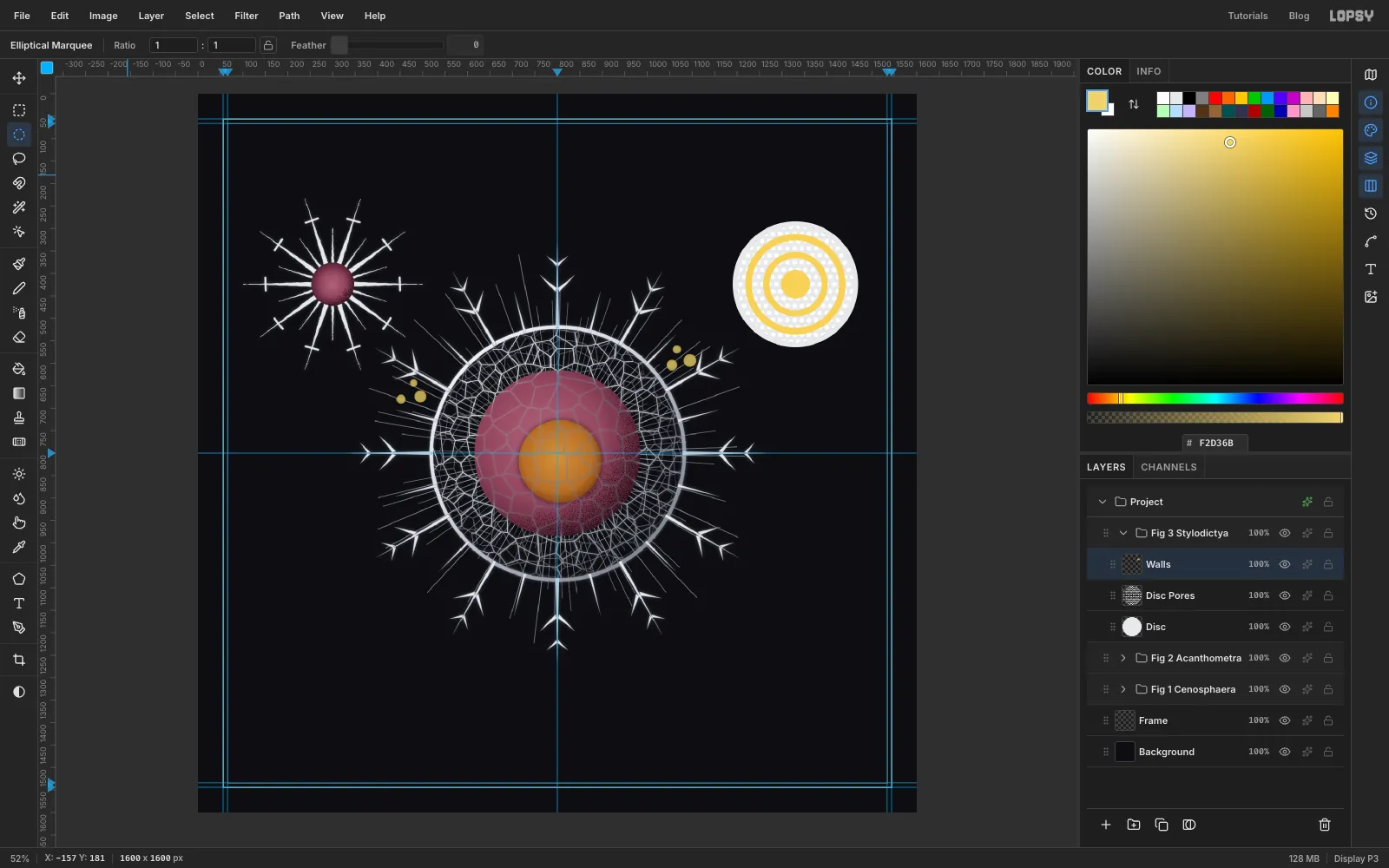The image size is (1389, 868).
Task: Toggle the ratio lock button
Action: [269, 45]
